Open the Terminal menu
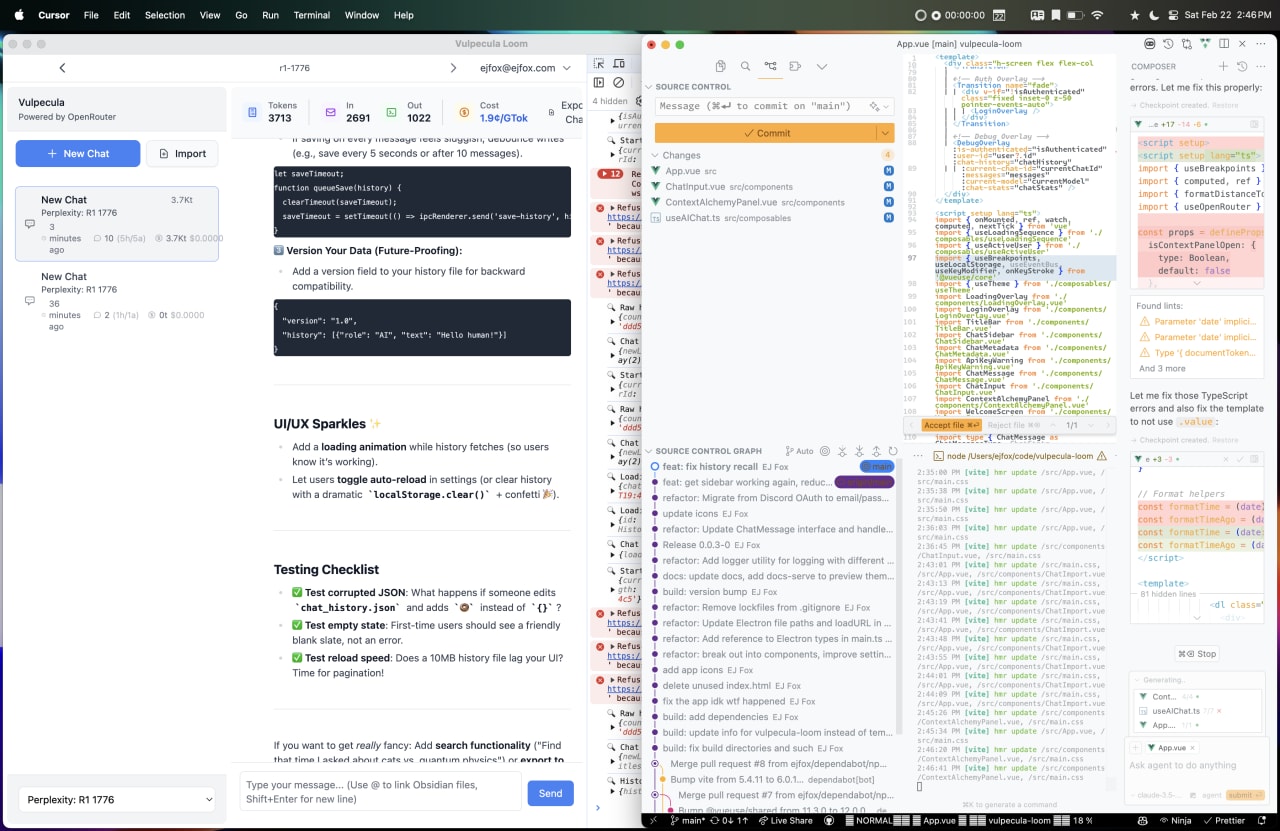The height and width of the screenshot is (831, 1280). [311, 15]
